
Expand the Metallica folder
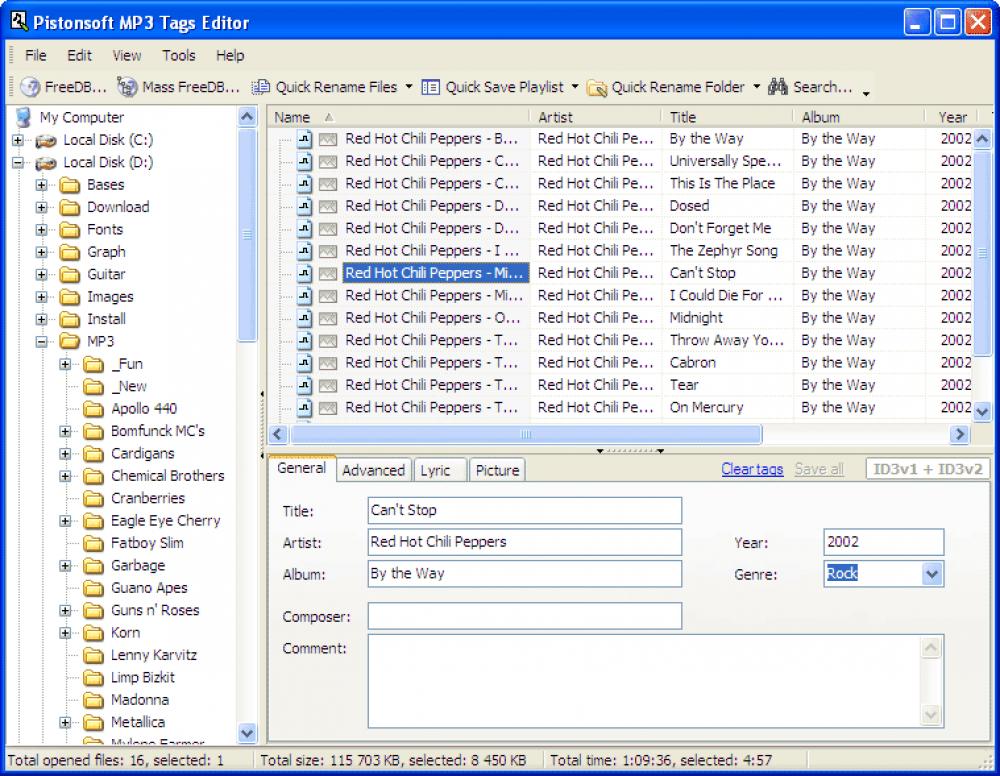[63, 722]
